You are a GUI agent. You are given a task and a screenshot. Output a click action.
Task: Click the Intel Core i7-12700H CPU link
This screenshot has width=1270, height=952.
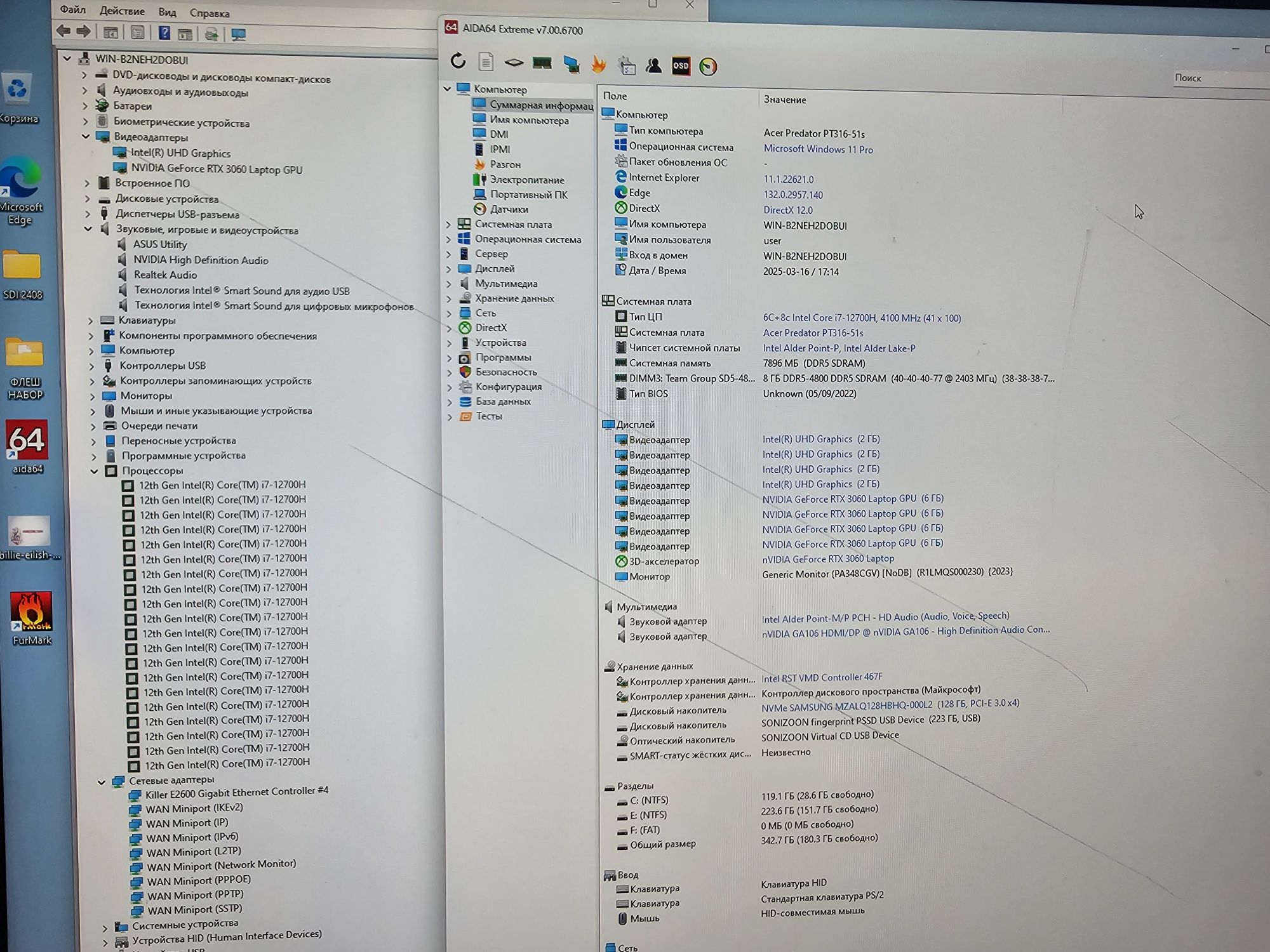[862, 318]
